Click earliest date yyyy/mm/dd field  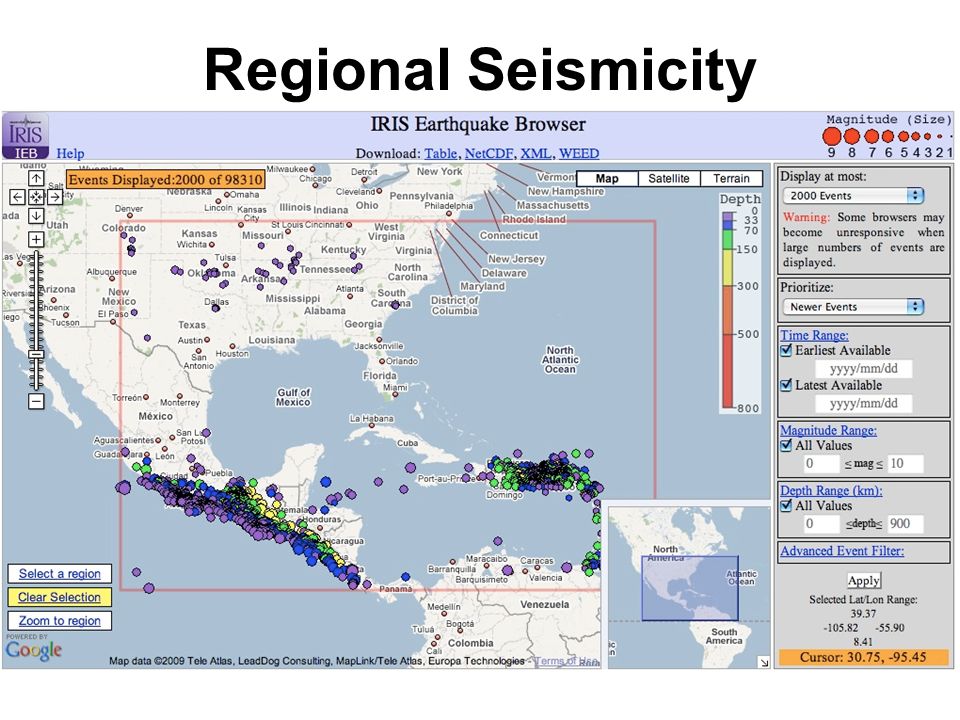point(863,369)
